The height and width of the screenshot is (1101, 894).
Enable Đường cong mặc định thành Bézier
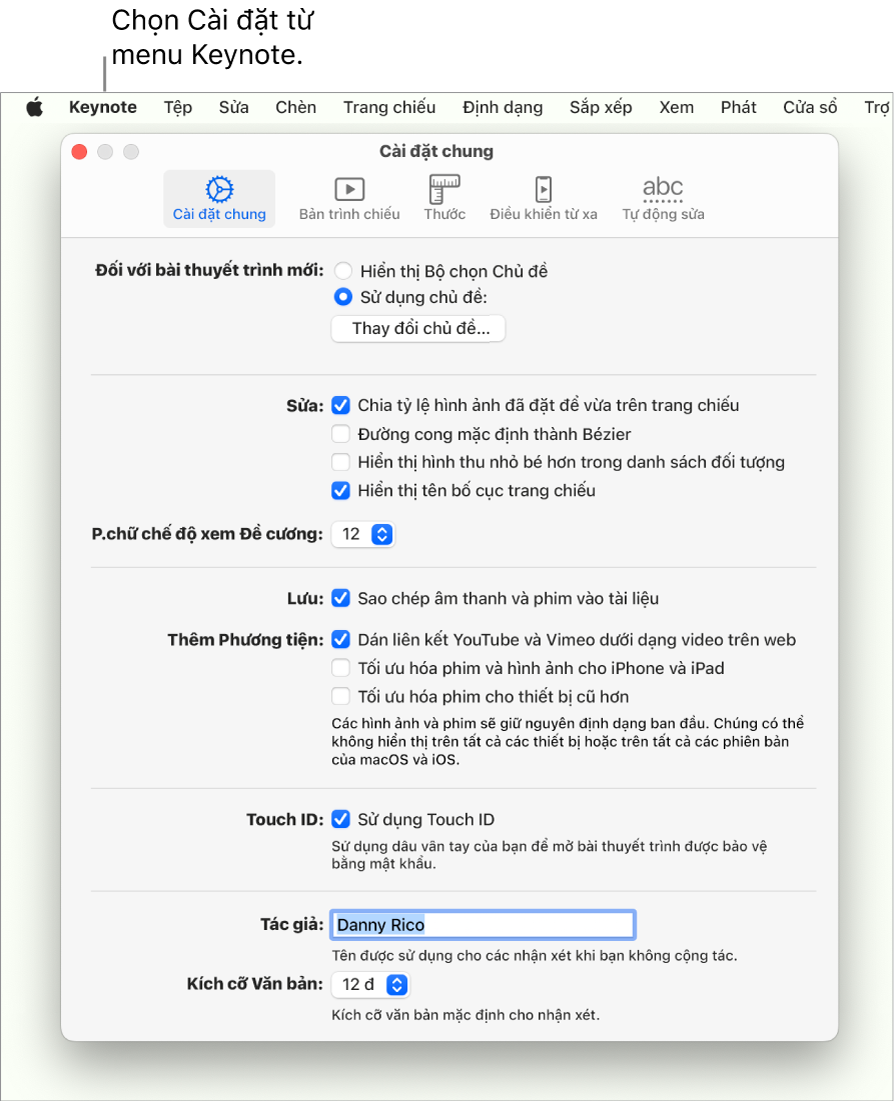[341, 434]
